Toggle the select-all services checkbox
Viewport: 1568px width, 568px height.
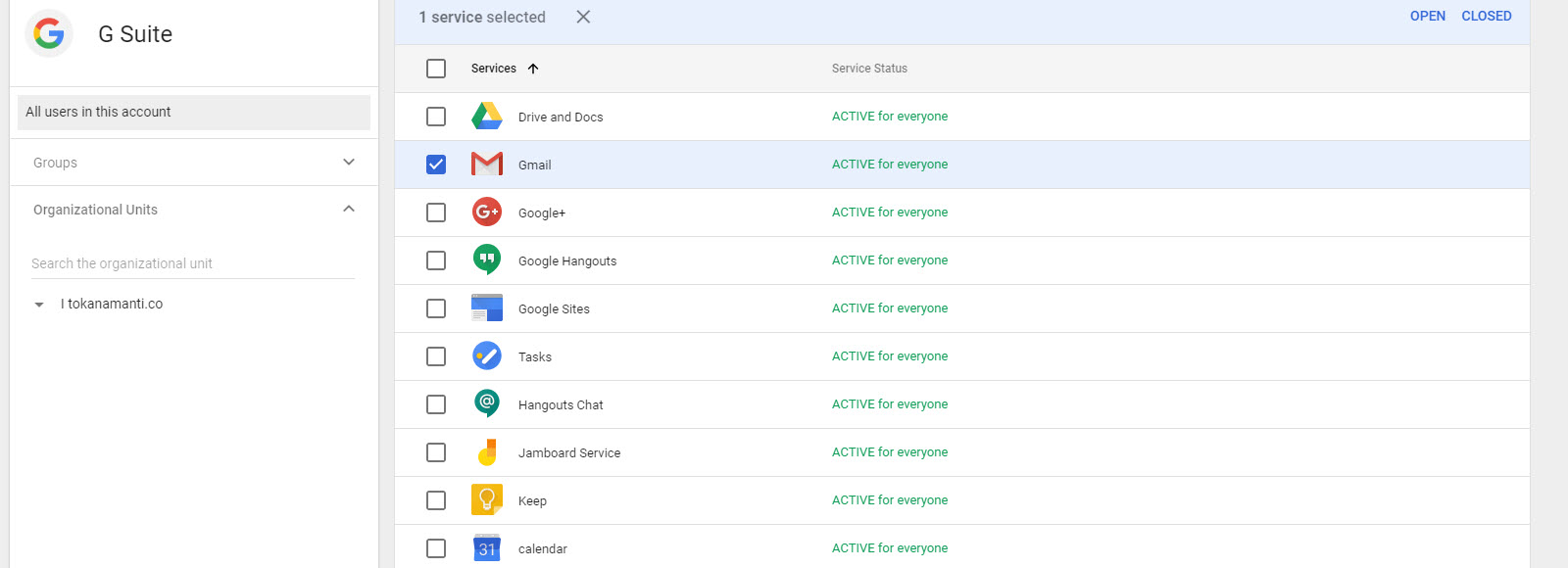click(x=436, y=69)
